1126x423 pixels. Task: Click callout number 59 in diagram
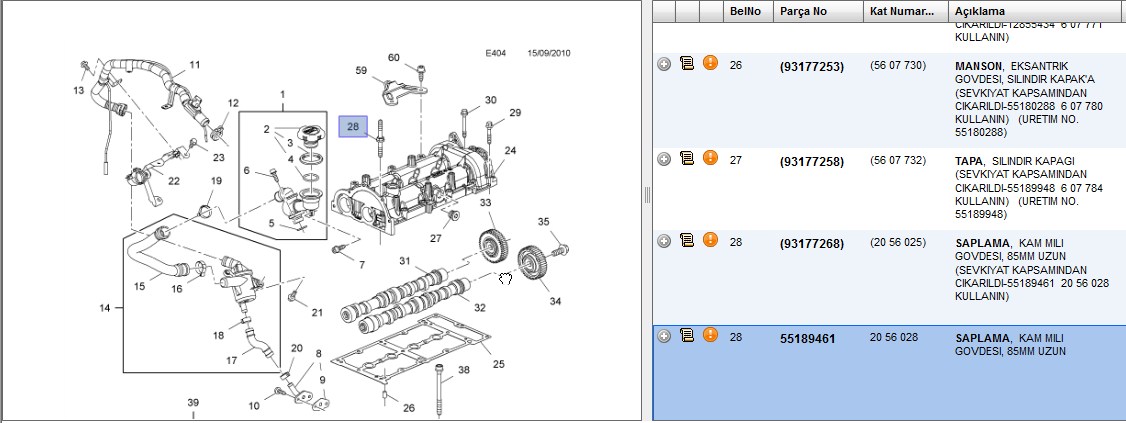pos(360,70)
